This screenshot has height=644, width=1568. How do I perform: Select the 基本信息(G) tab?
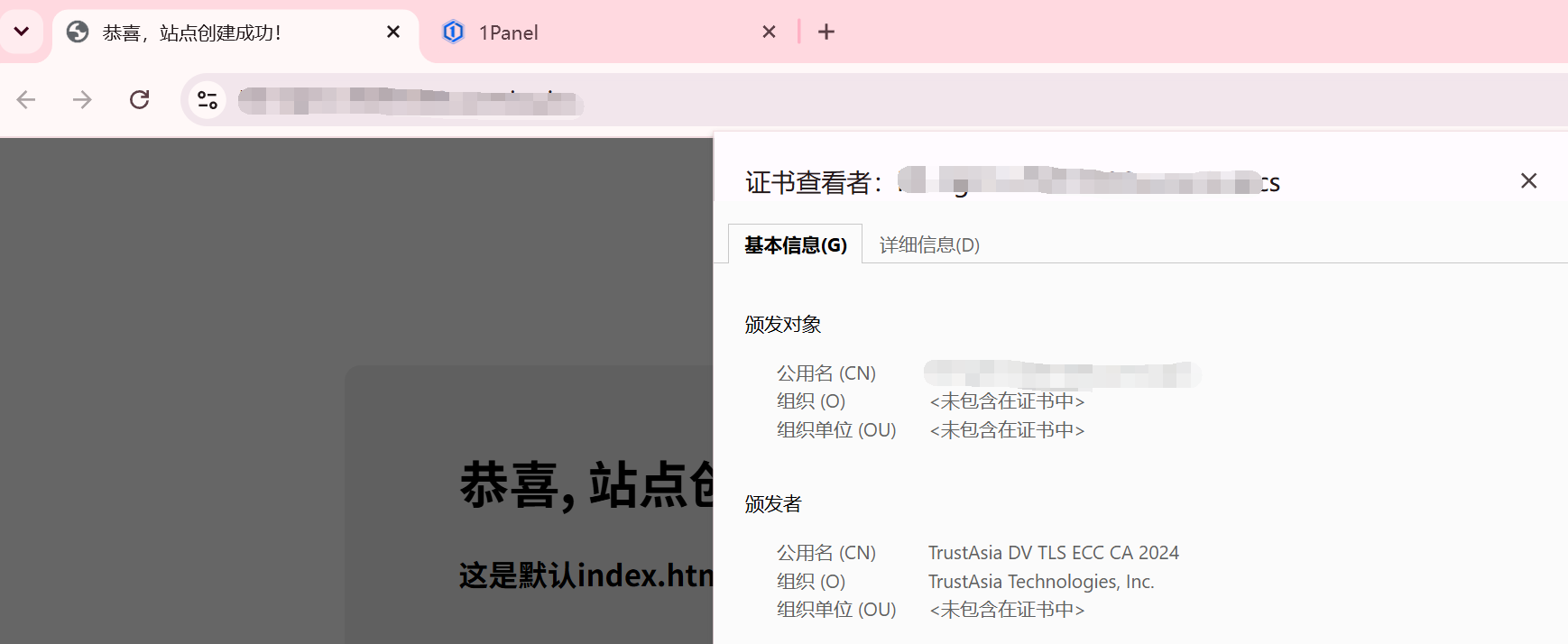coord(796,244)
